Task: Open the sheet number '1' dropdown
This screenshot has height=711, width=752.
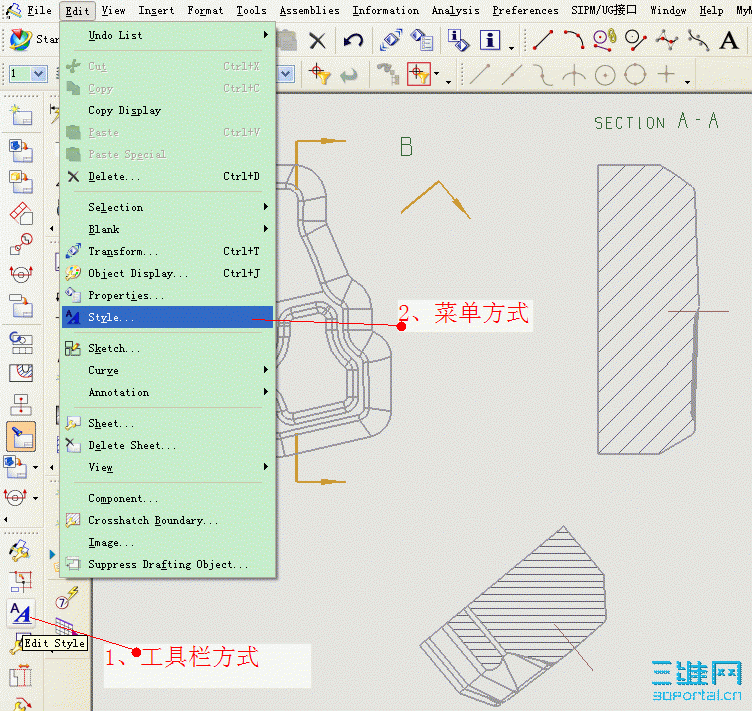Action: coord(39,74)
